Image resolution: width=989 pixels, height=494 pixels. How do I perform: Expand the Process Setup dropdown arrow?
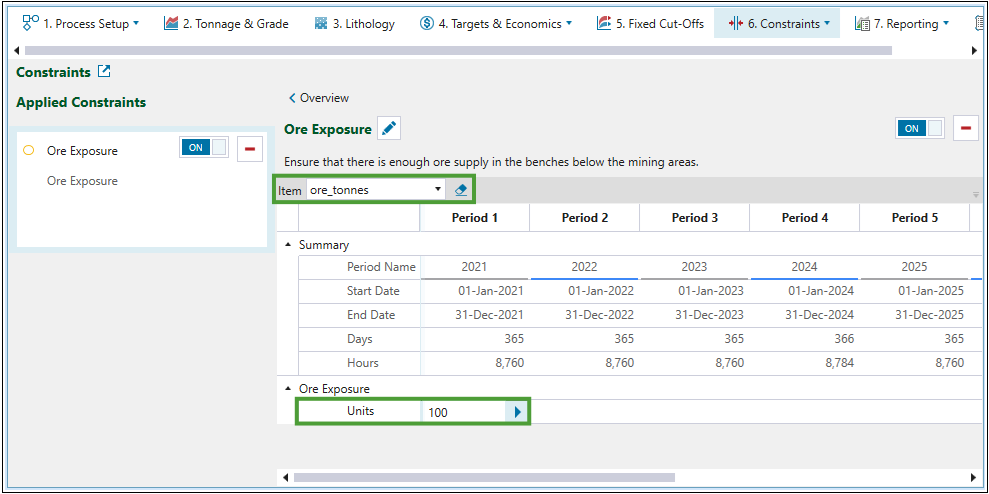pos(136,24)
